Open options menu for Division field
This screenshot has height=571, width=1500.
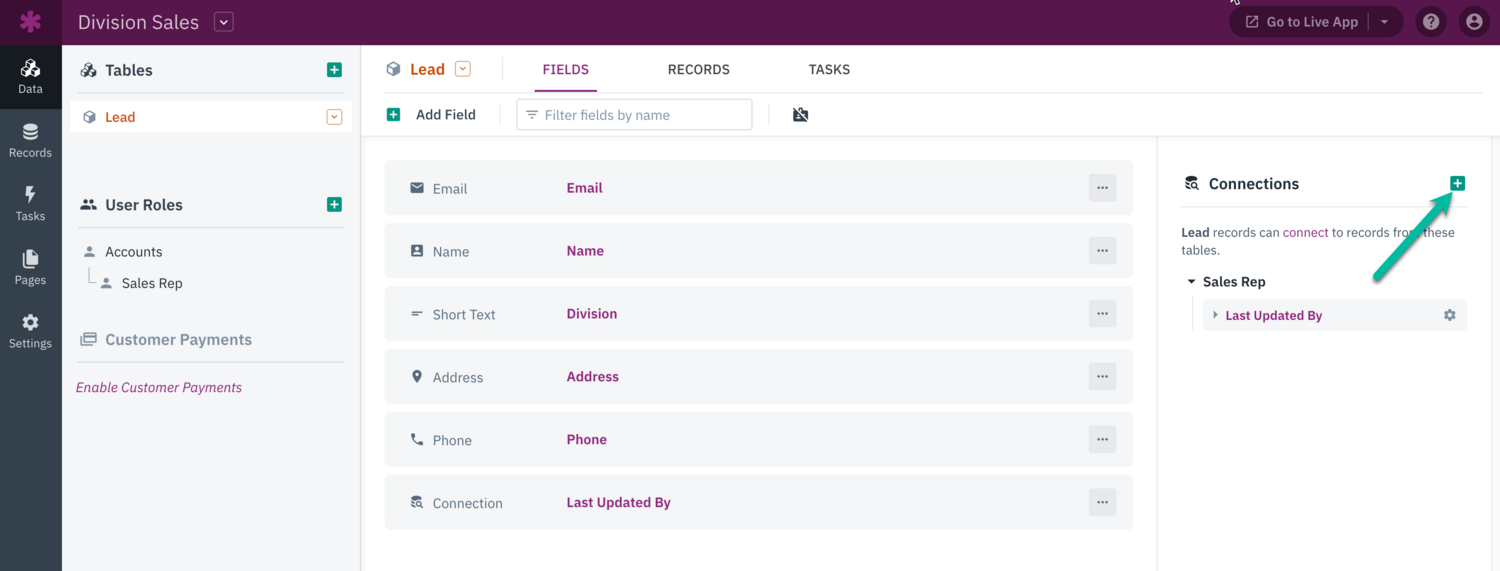(x=1102, y=314)
